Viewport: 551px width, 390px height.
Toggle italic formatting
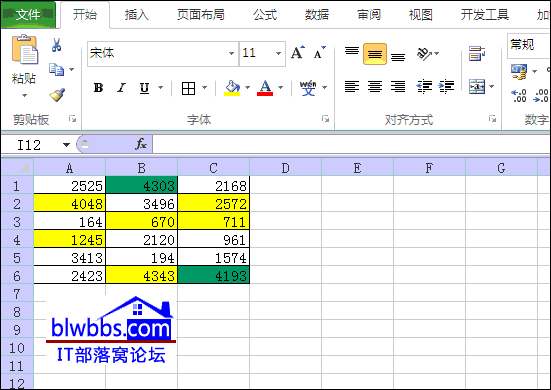pyautogui.click(x=122, y=87)
